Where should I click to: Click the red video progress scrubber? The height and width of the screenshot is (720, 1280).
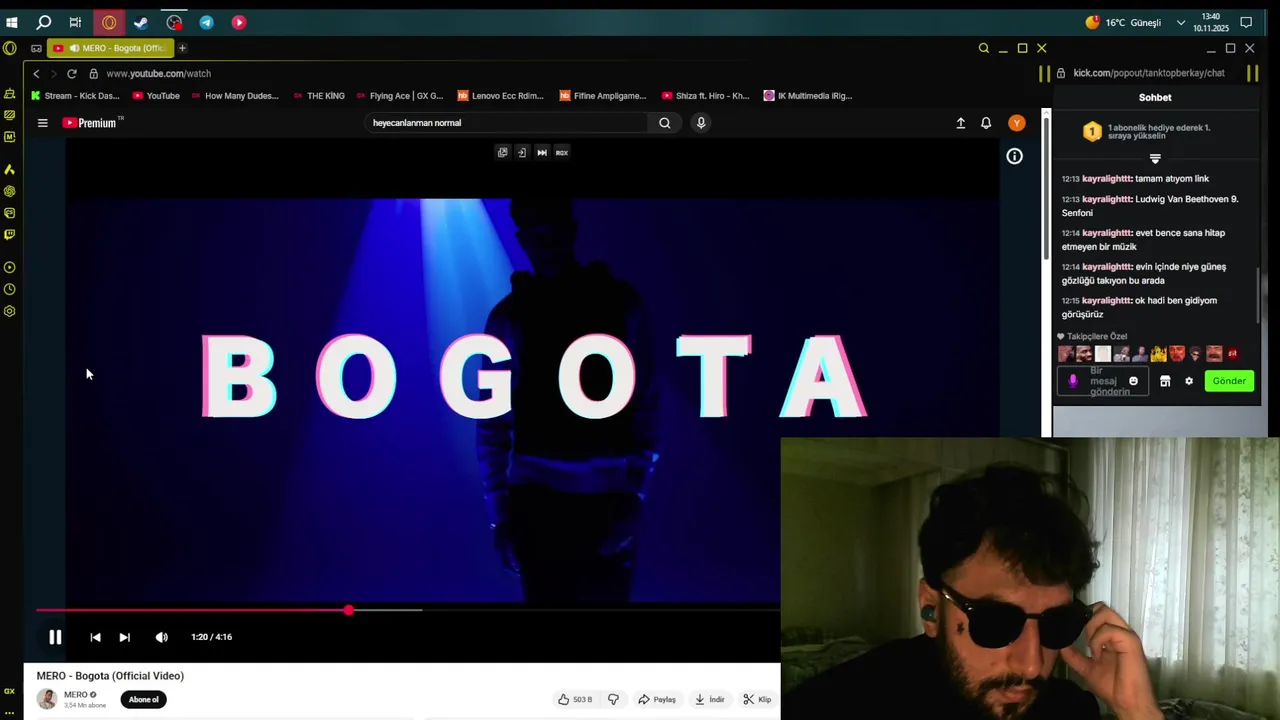(x=348, y=609)
